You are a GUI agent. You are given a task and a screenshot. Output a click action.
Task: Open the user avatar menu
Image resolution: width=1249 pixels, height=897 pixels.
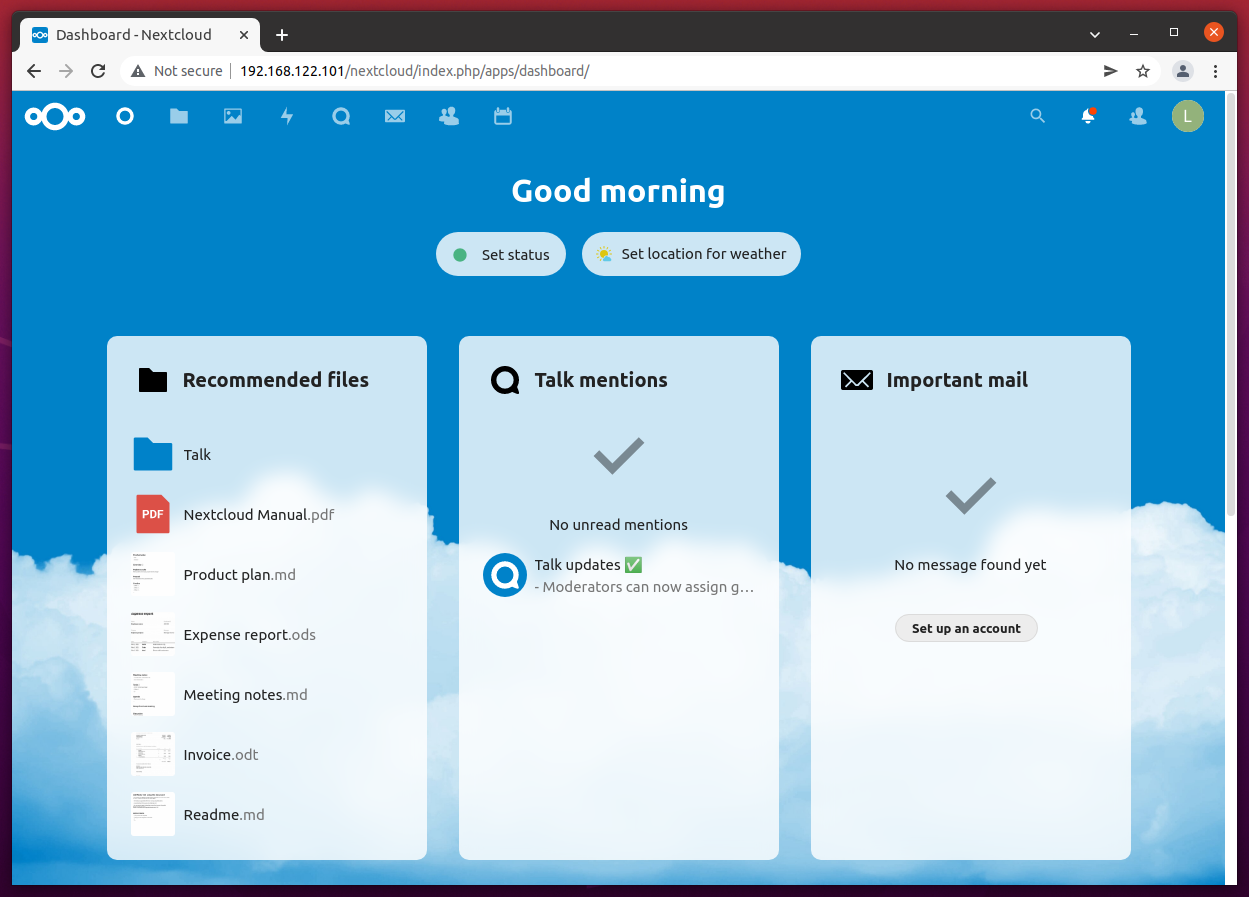click(1188, 117)
